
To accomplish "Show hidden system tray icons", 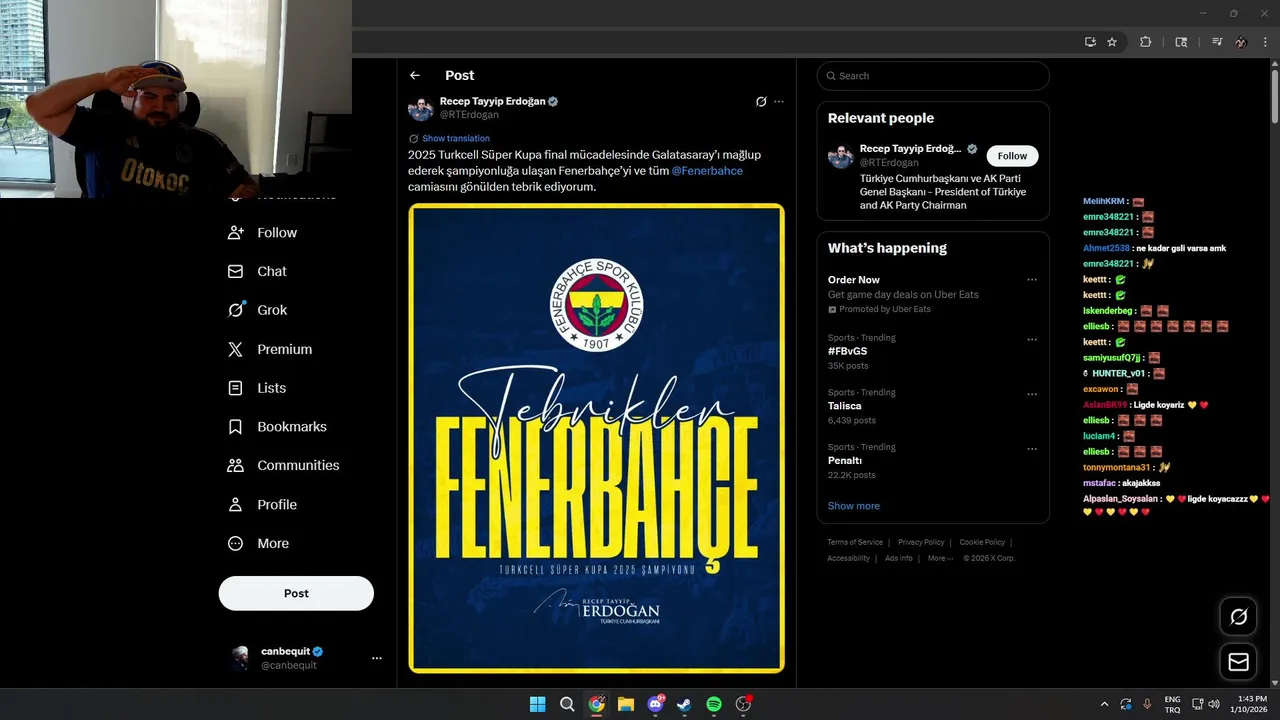I will pyautogui.click(x=1104, y=704).
